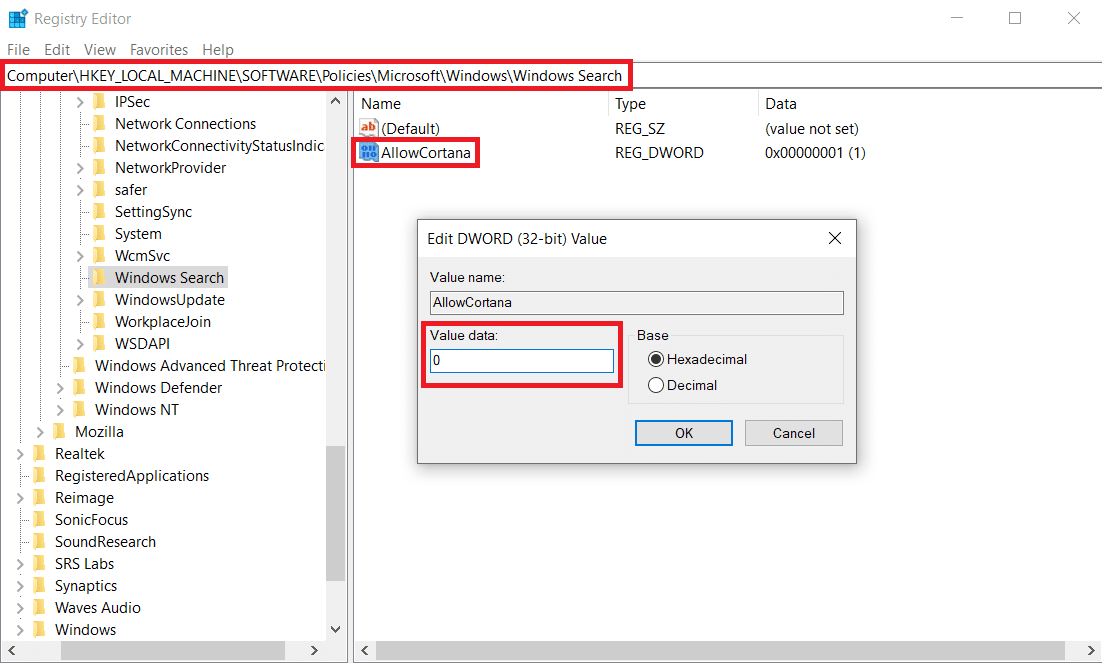Cancel the Edit DWORD dialog
This screenshot has height=663, width=1102.
coord(793,432)
